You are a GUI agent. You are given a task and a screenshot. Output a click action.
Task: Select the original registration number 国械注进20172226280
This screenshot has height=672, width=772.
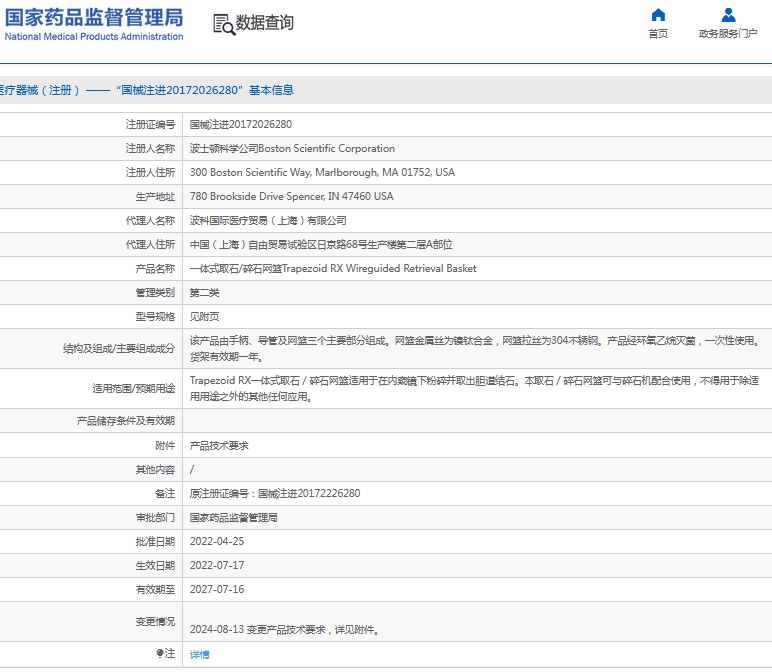pyautogui.click(x=309, y=493)
